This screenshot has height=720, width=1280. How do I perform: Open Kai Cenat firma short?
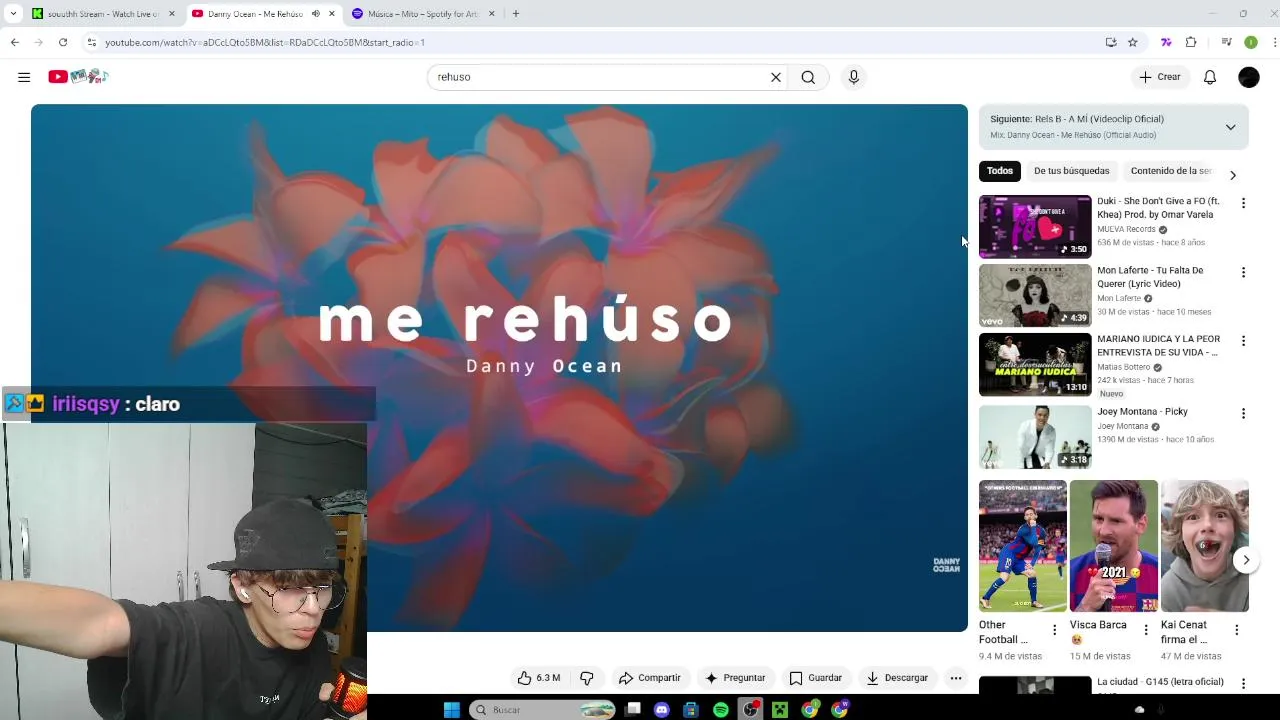point(1205,546)
